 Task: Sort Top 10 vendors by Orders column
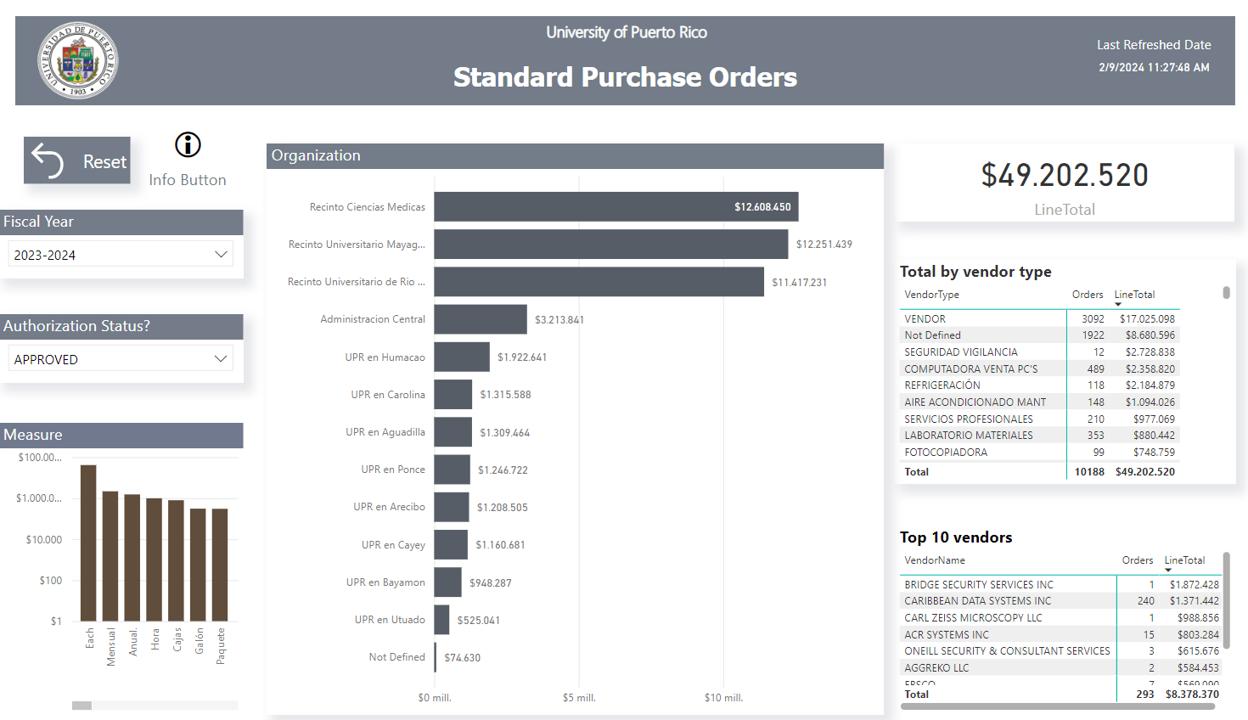(x=1137, y=561)
